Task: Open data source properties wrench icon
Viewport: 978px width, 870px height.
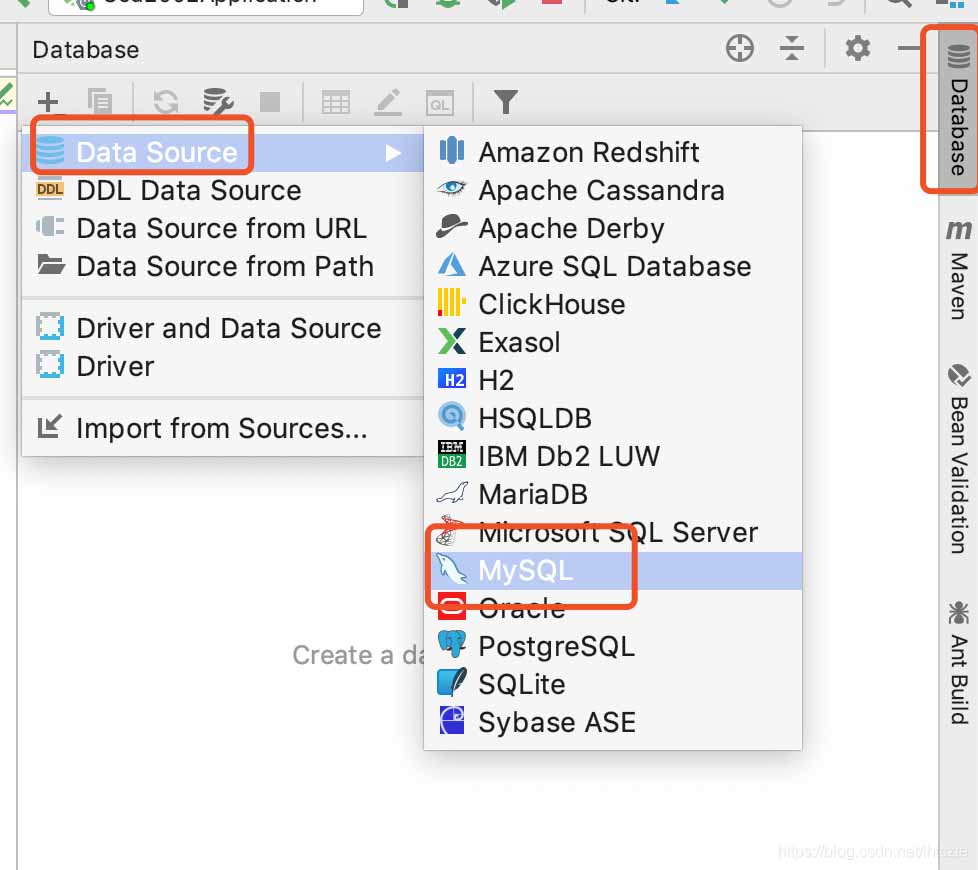Action: (x=218, y=102)
